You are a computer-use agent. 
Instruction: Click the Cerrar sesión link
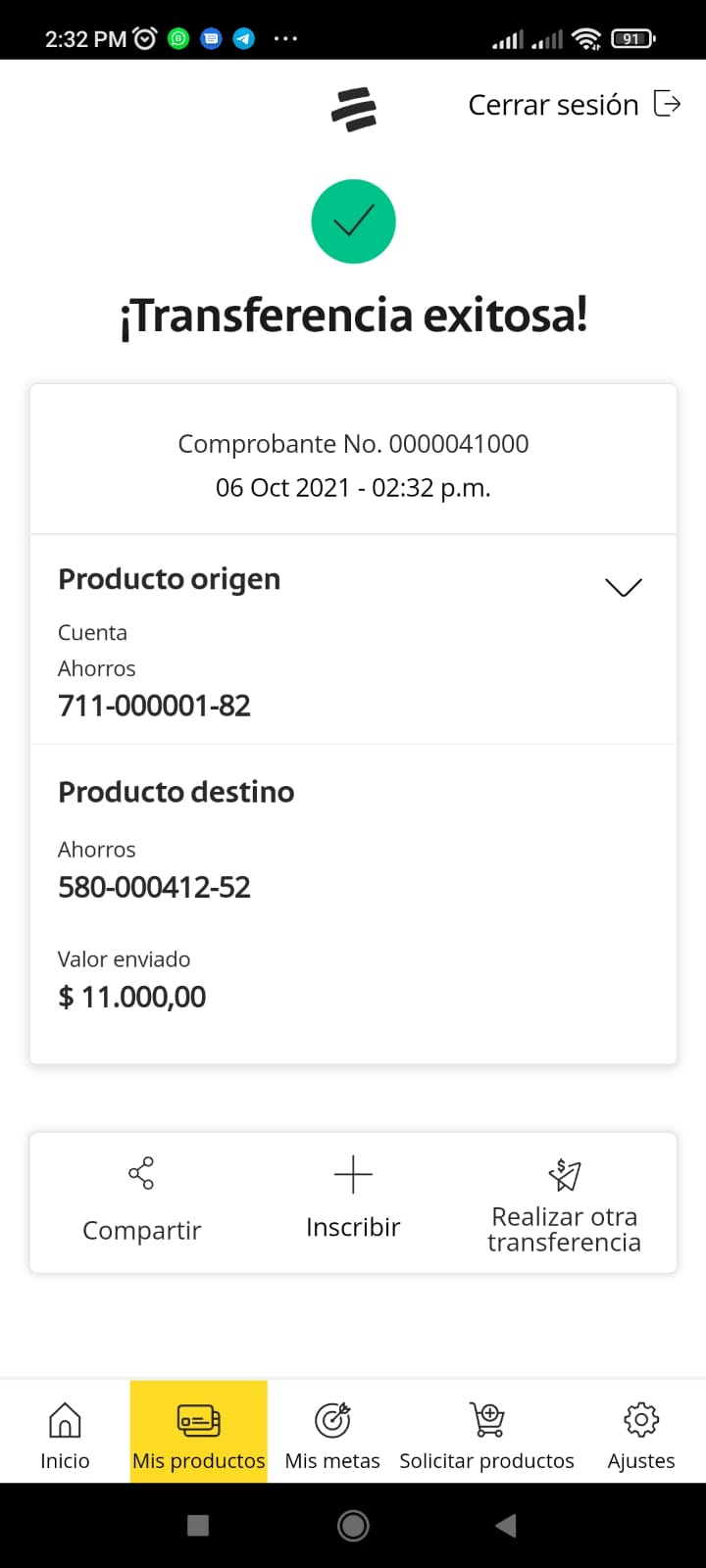tap(553, 105)
